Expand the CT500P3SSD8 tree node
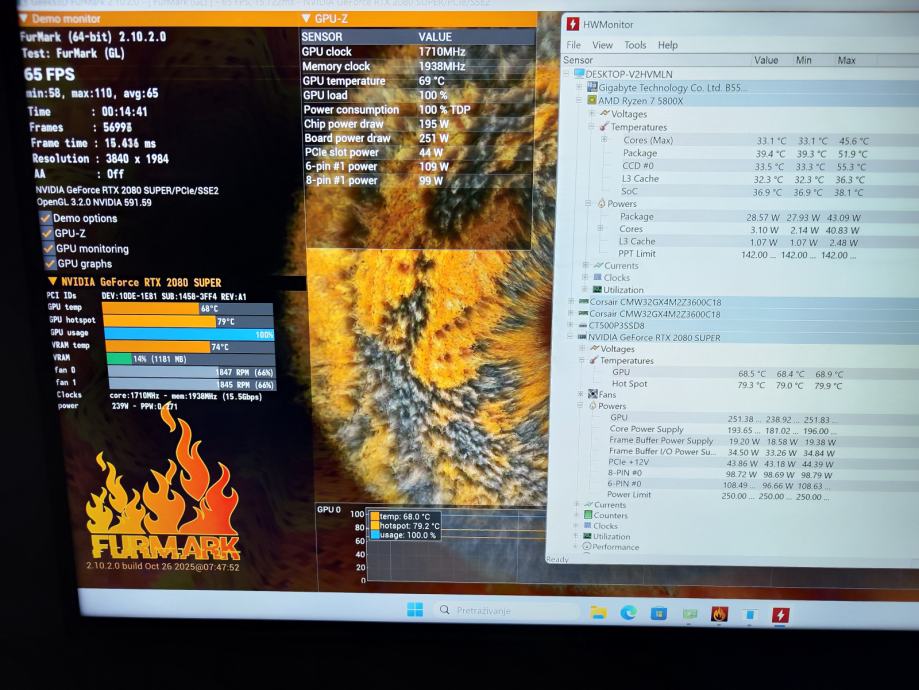 571,325
